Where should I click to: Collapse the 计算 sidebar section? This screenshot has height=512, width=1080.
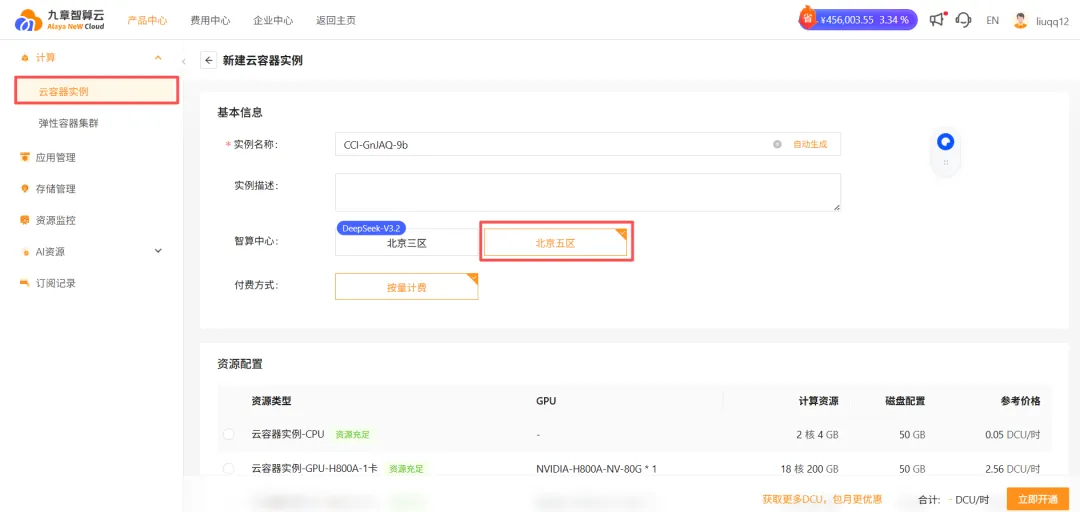pyautogui.click(x=158, y=58)
